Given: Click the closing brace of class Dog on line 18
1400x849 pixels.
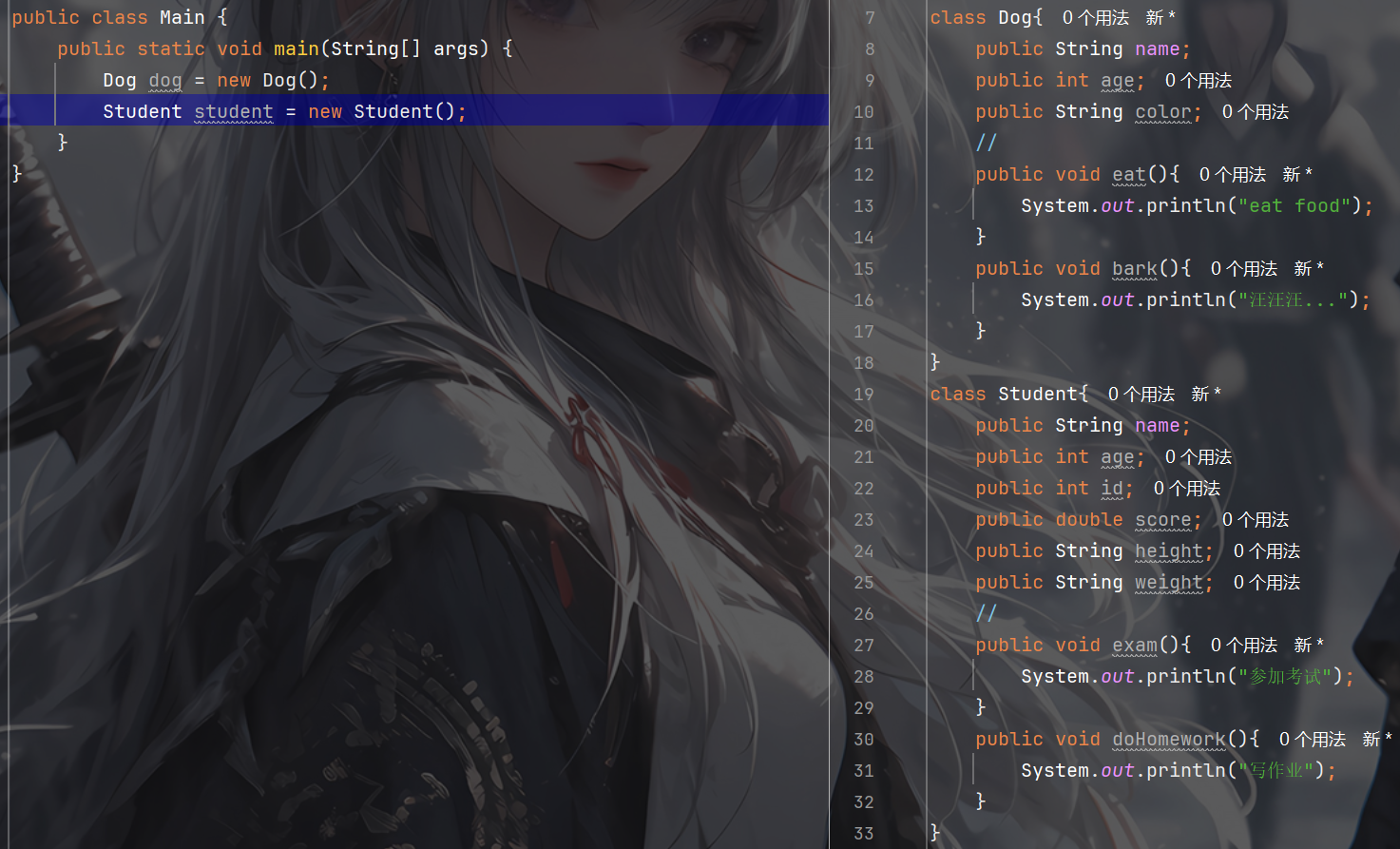Looking at the screenshot, I should 935,362.
